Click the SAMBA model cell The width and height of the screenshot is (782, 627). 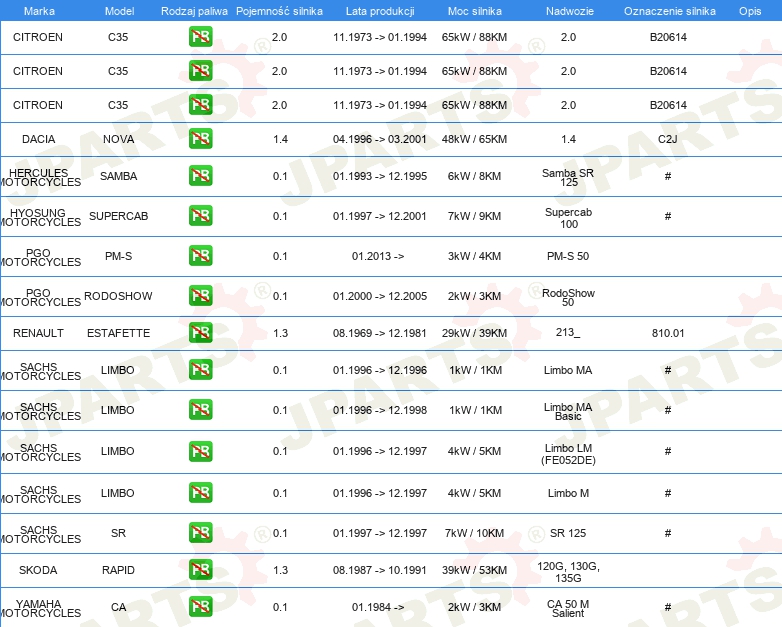(119, 176)
